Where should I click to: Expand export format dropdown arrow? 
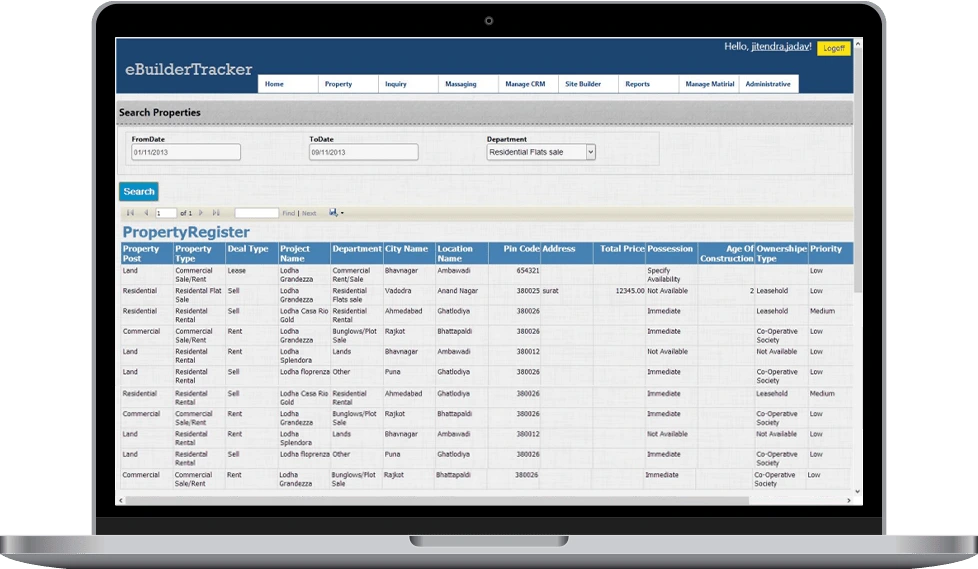pyautogui.click(x=342, y=213)
